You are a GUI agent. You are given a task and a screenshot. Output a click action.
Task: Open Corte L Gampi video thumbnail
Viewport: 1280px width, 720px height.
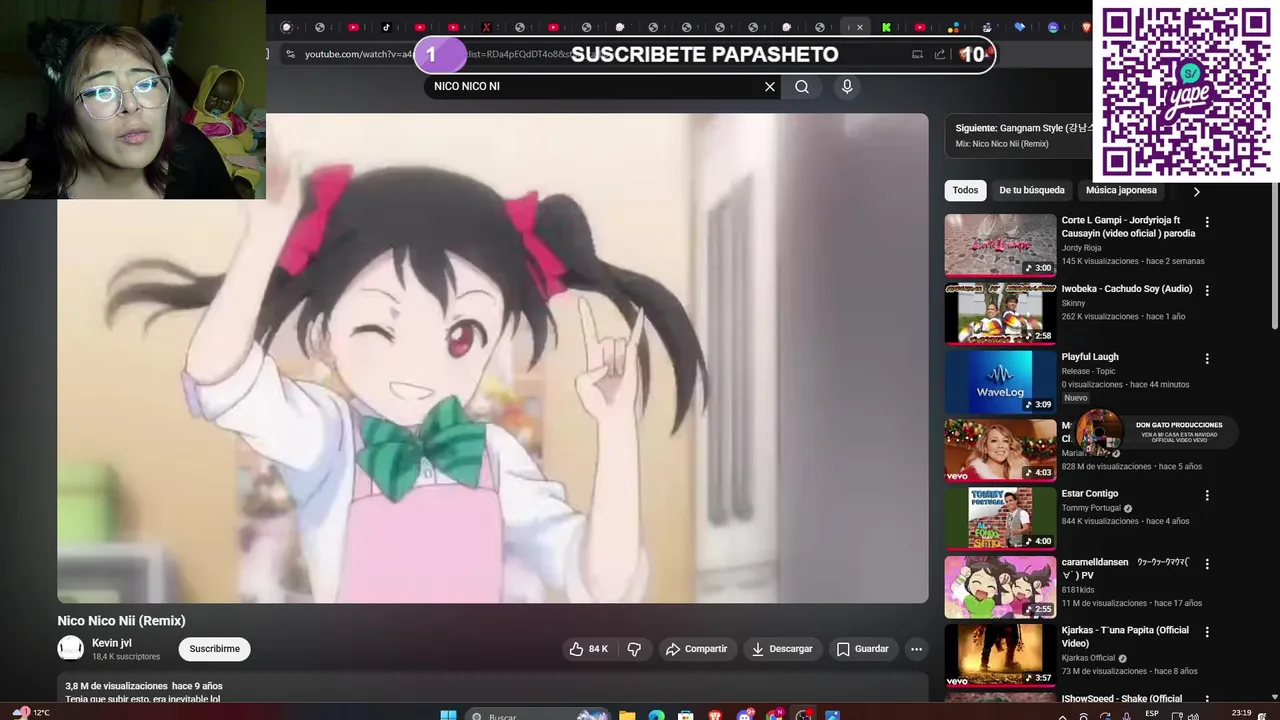(x=1000, y=245)
